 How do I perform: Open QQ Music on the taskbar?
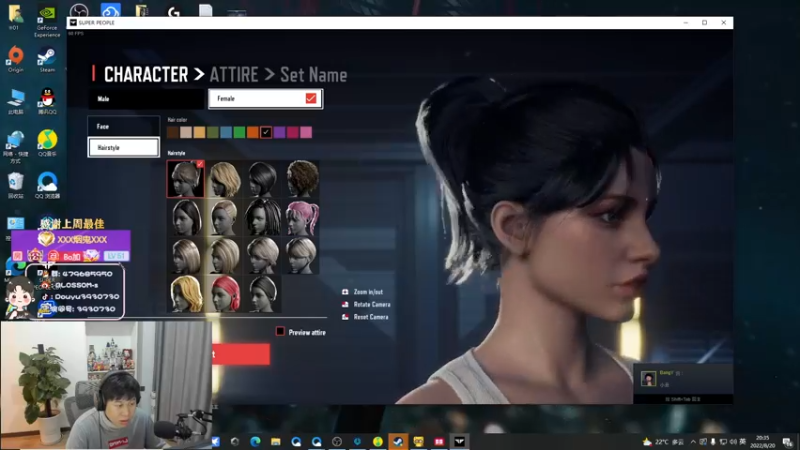coord(378,441)
